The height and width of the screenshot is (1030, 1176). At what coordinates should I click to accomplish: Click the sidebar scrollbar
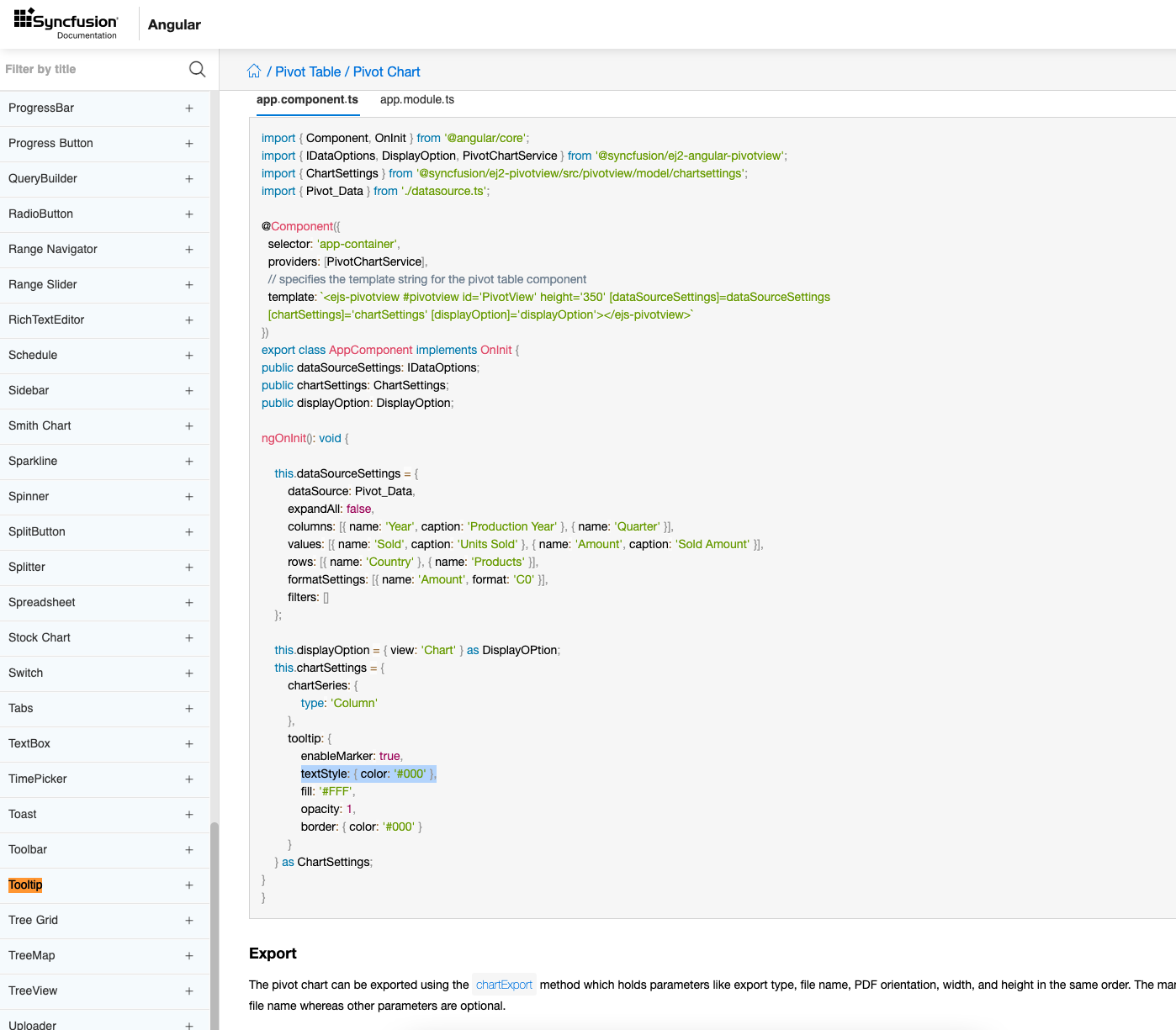click(217, 925)
